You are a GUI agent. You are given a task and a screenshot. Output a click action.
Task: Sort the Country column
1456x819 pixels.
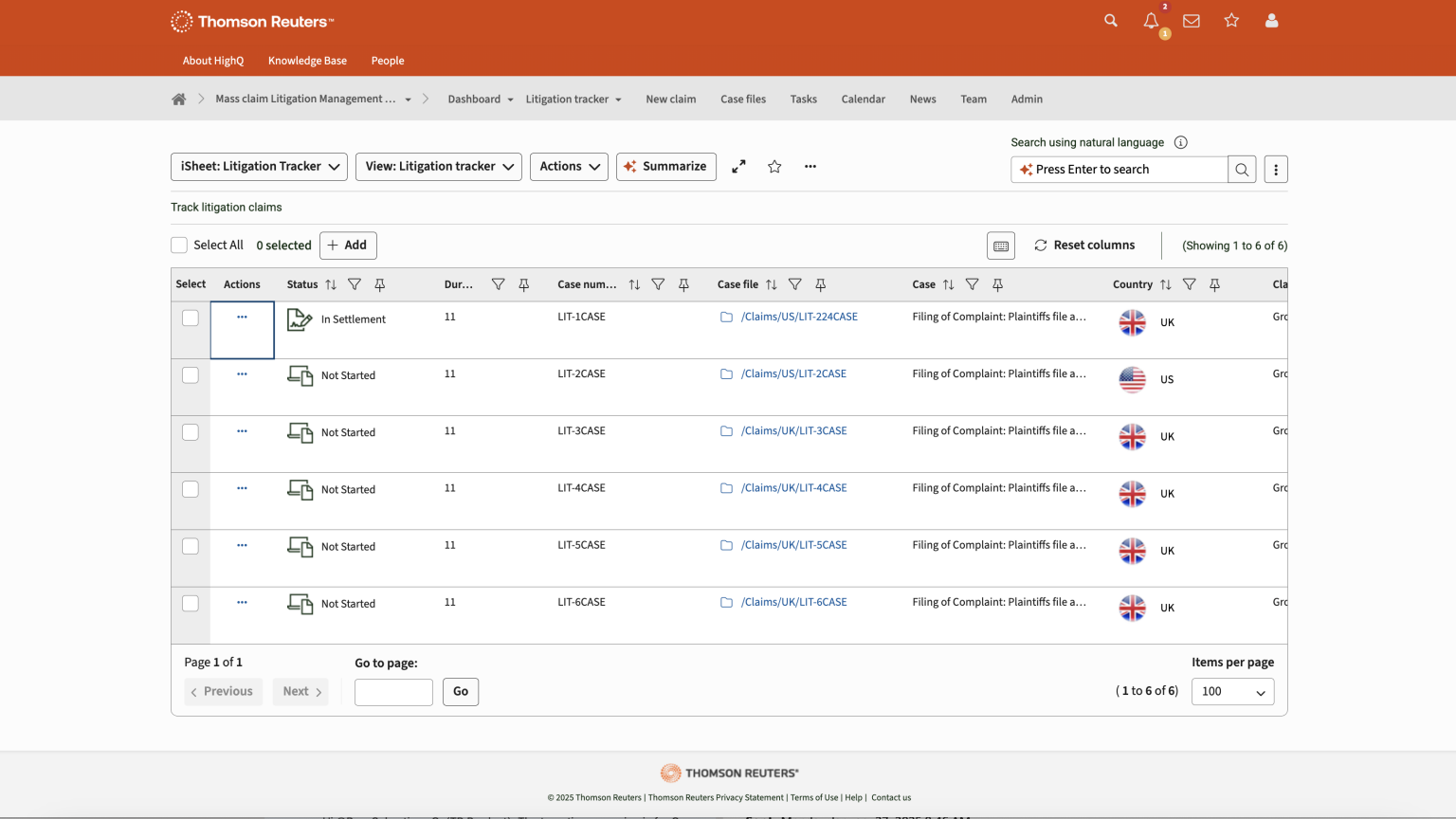coord(1166,284)
